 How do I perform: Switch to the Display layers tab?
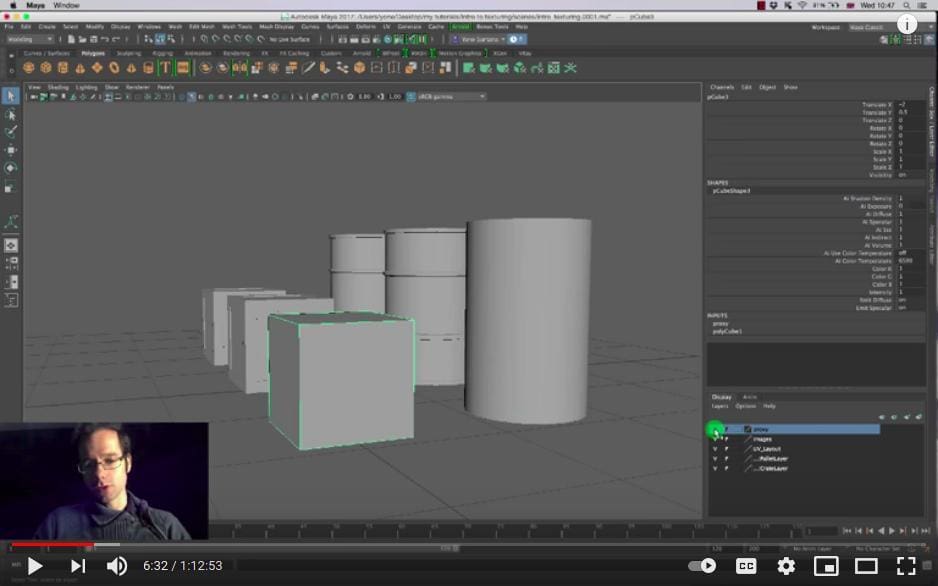721,397
